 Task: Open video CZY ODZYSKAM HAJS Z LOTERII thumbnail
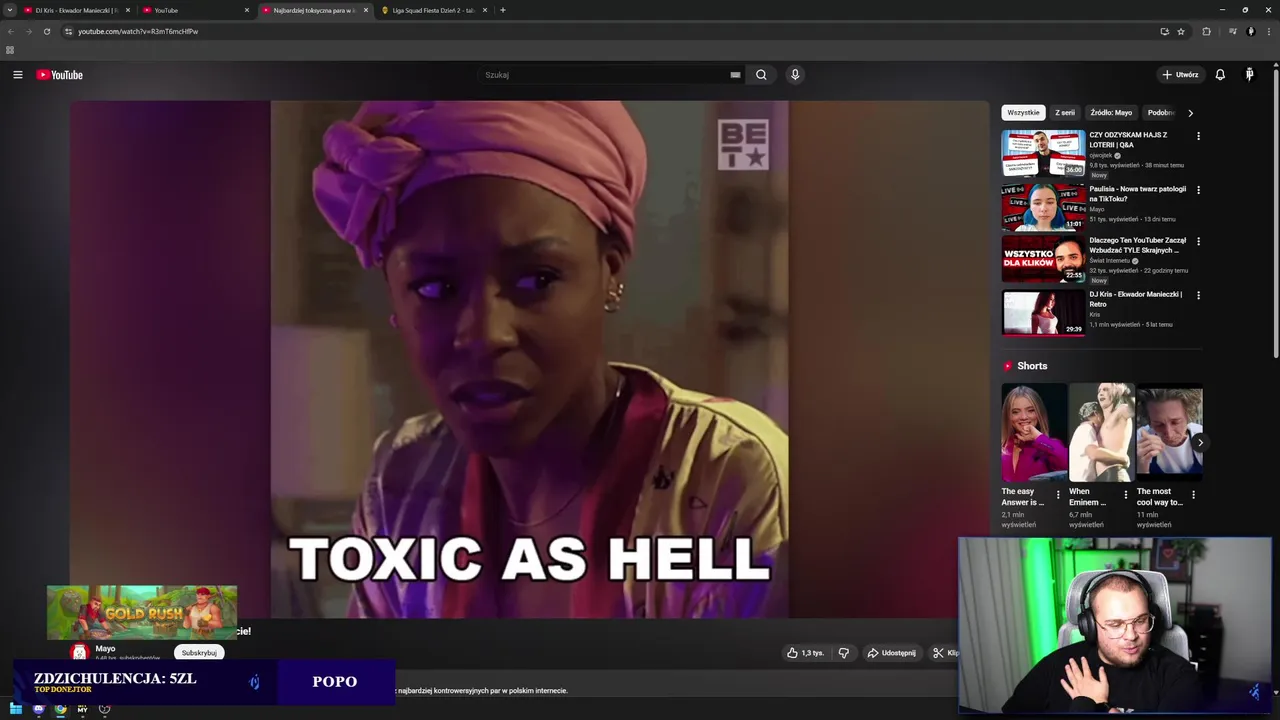(1043, 153)
